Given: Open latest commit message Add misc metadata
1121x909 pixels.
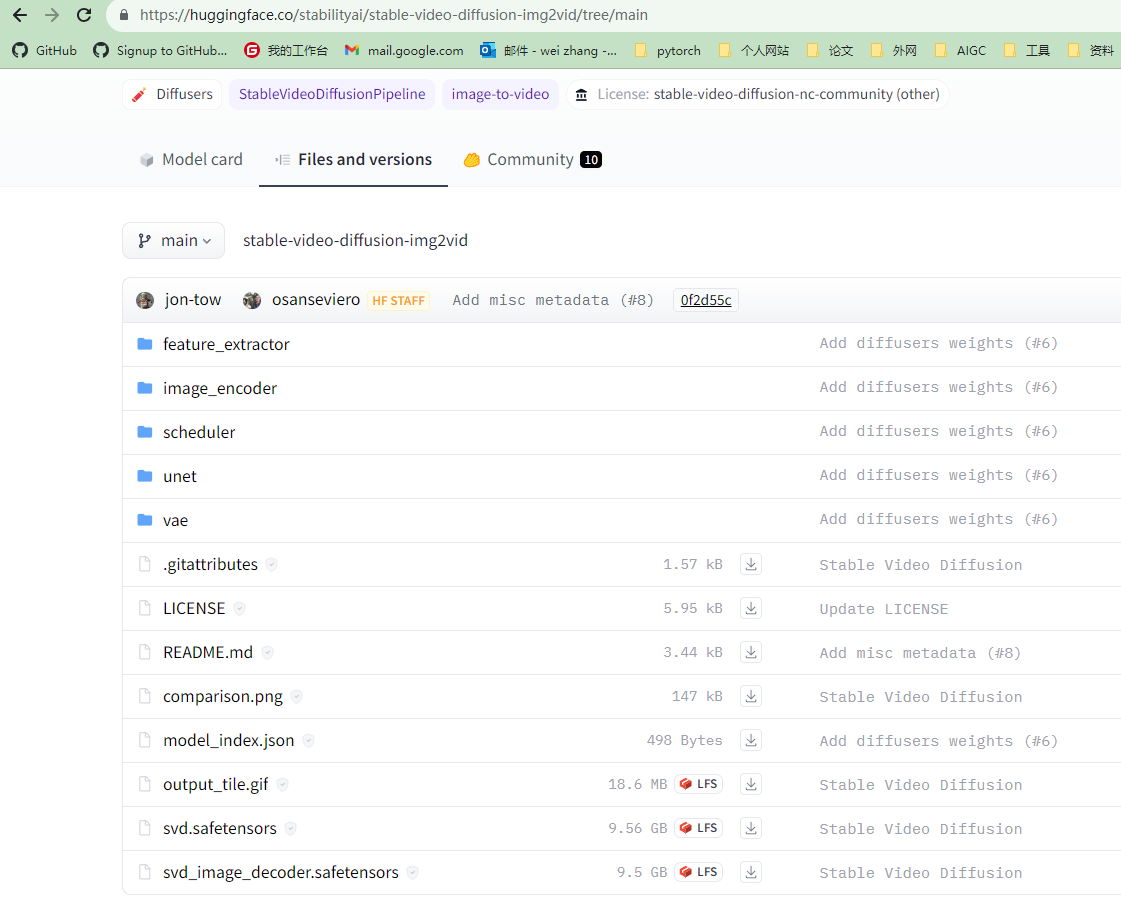Looking at the screenshot, I should (x=553, y=300).
